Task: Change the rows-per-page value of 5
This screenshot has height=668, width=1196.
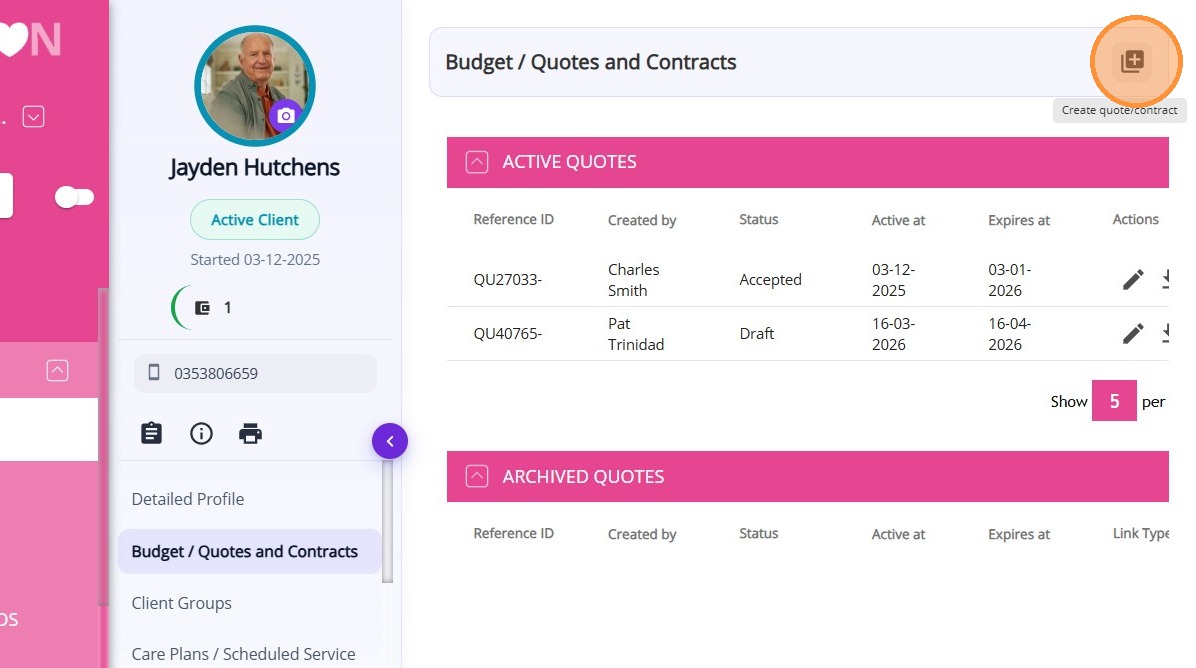Action: 1114,401
